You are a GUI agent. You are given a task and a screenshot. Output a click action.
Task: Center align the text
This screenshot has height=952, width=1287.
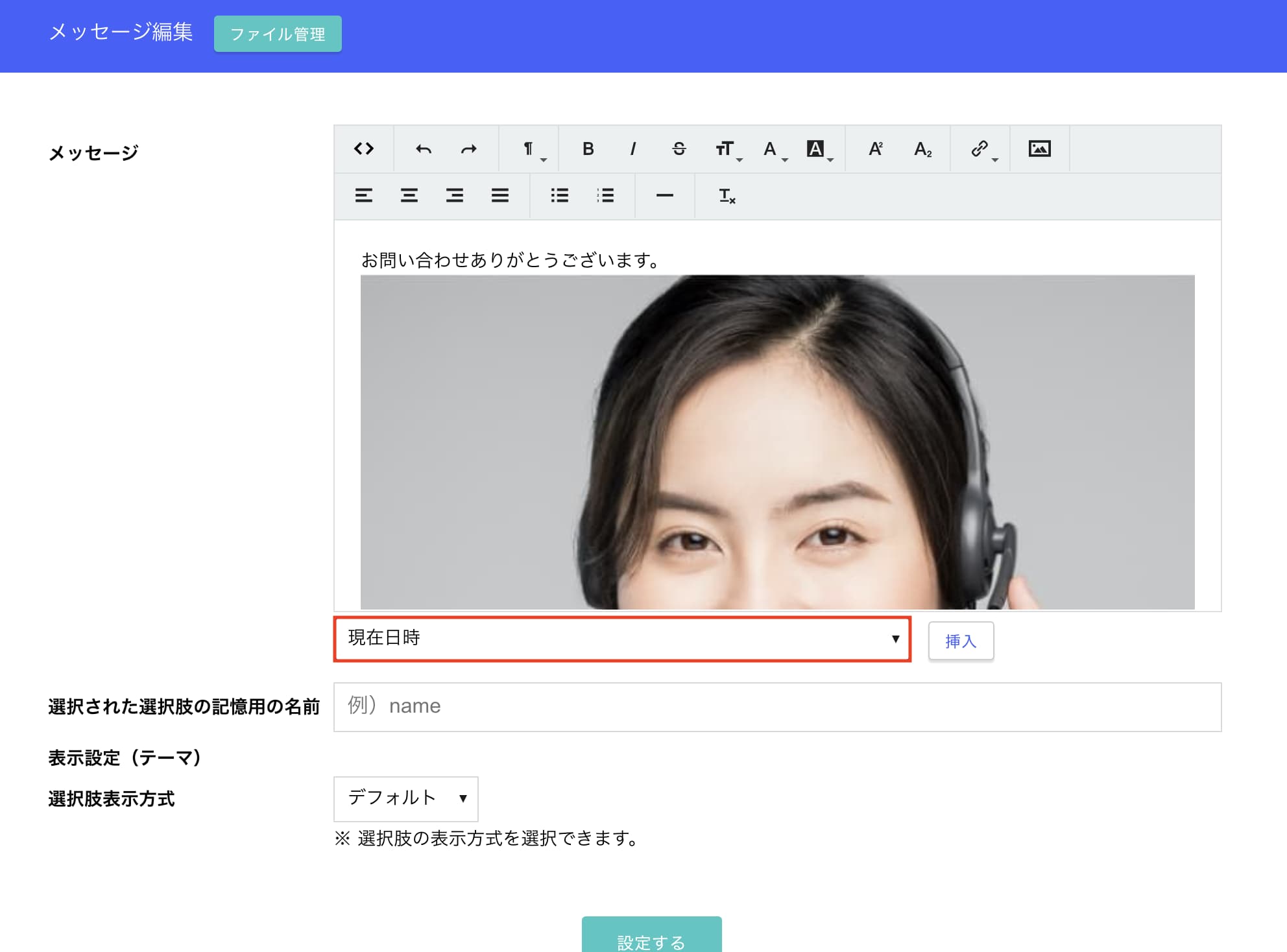(x=409, y=195)
